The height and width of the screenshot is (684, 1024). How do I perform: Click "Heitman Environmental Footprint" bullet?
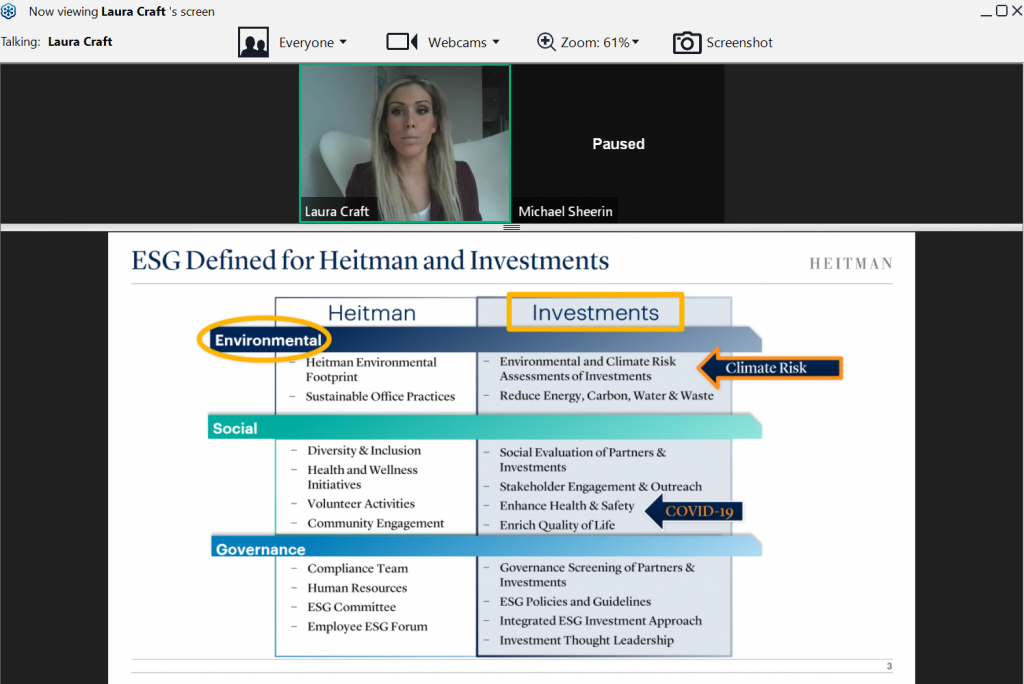click(371, 370)
